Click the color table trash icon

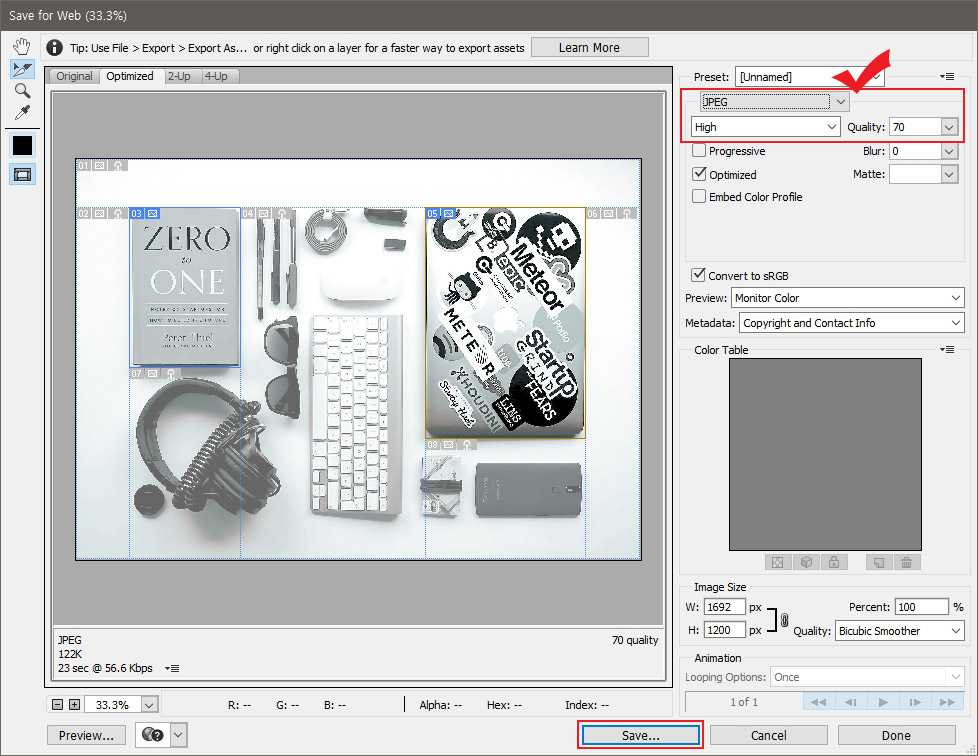click(906, 563)
